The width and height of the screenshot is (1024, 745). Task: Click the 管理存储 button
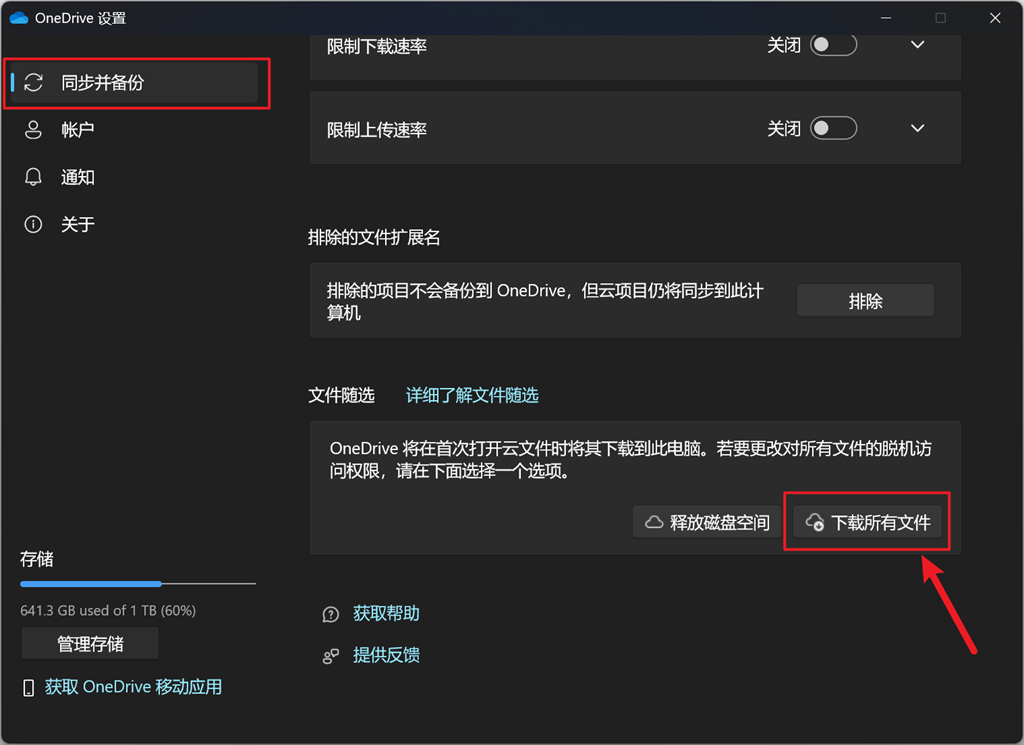90,644
